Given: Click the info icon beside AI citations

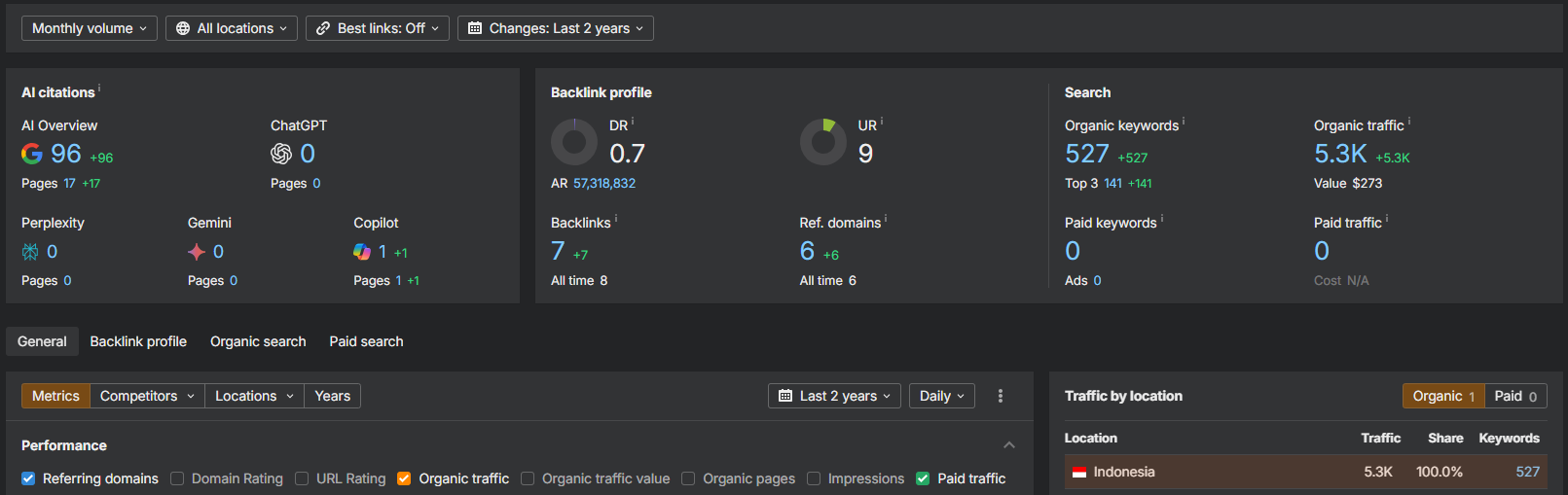Looking at the screenshot, I should point(99,88).
